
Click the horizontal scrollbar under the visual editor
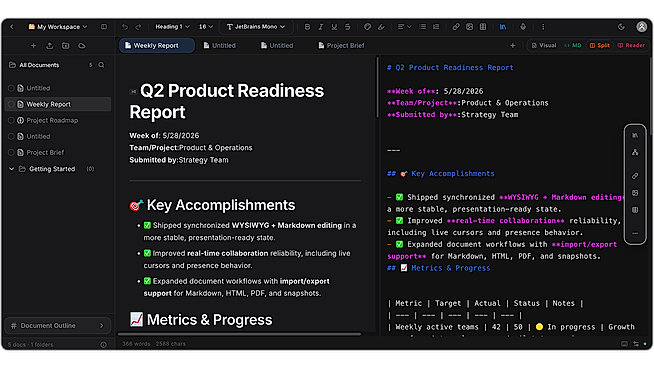tap(239, 334)
